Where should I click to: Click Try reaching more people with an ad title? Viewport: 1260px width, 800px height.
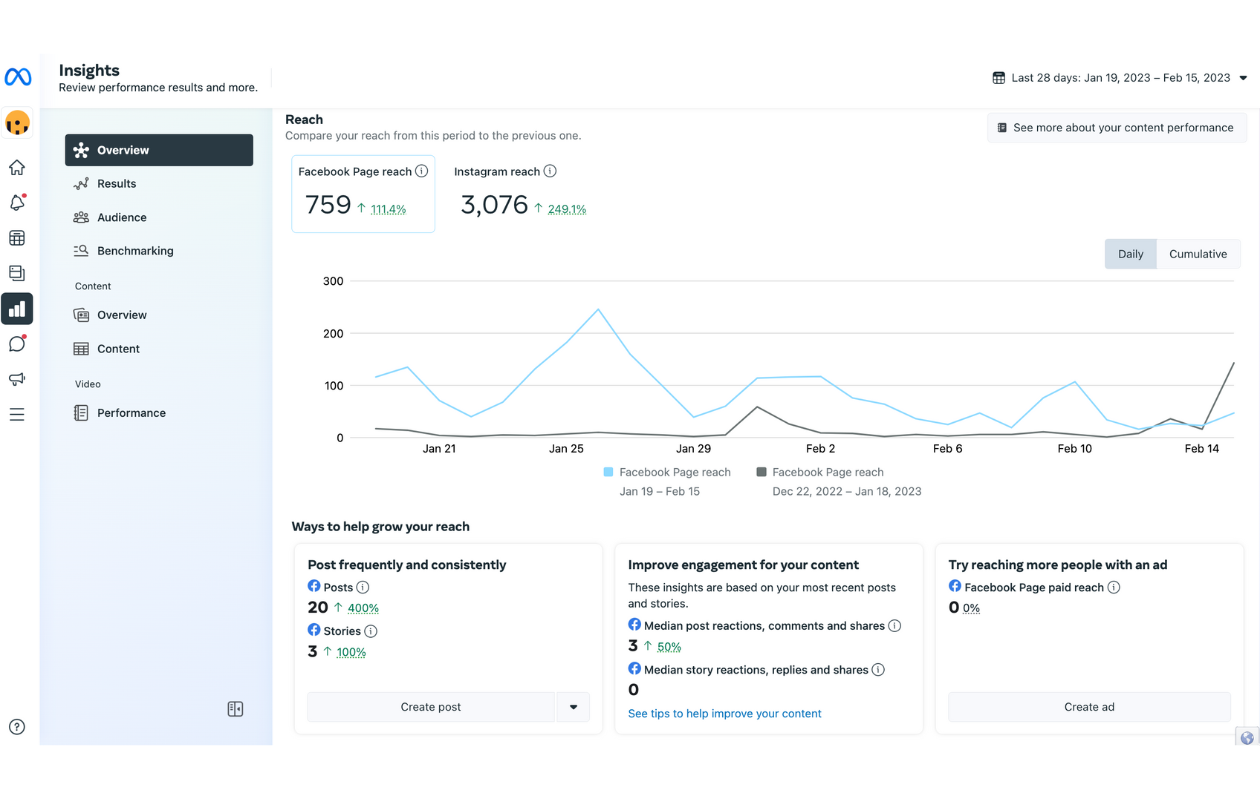[x=1058, y=565]
